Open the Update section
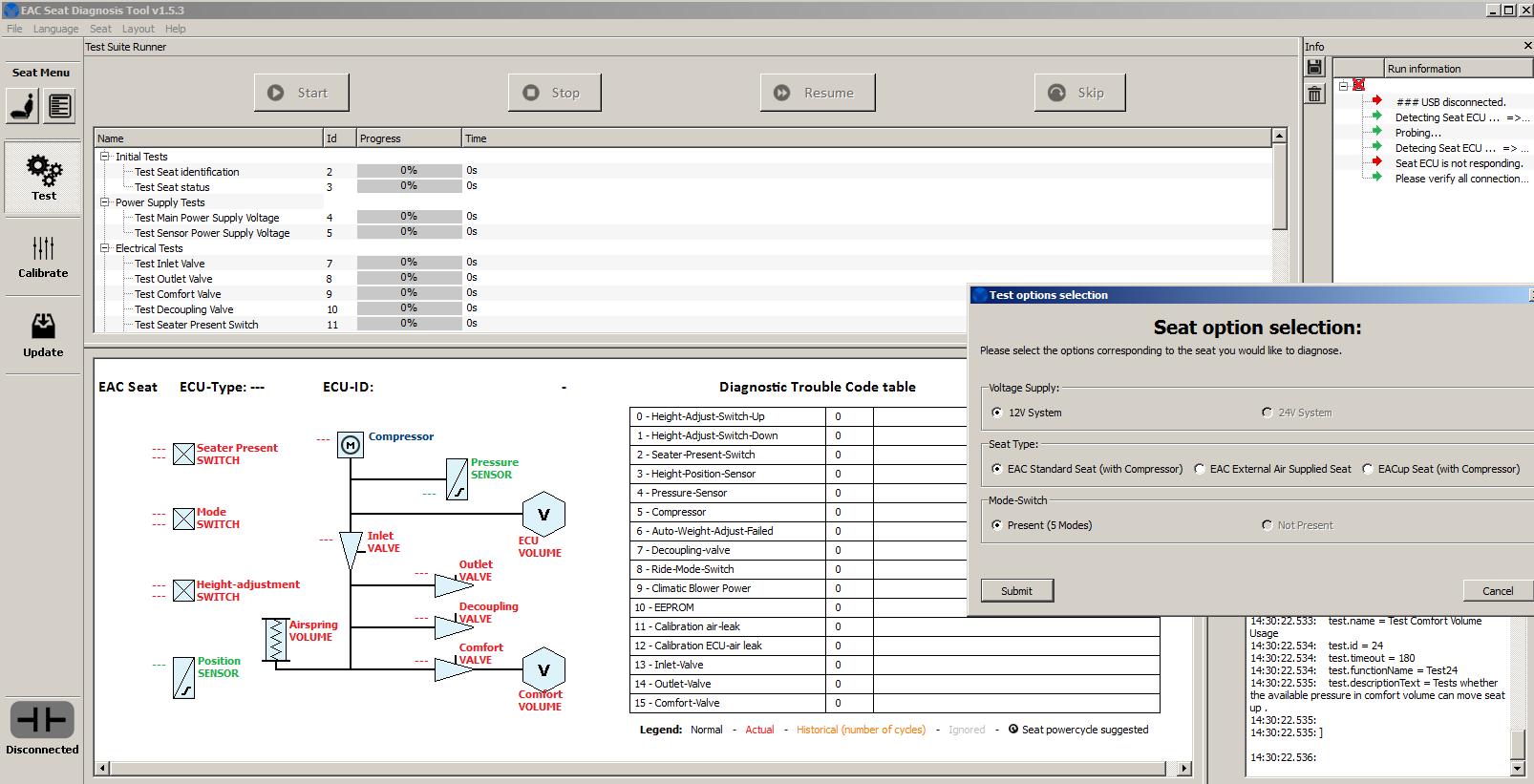The height and width of the screenshot is (784, 1534). click(x=43, y=335)
